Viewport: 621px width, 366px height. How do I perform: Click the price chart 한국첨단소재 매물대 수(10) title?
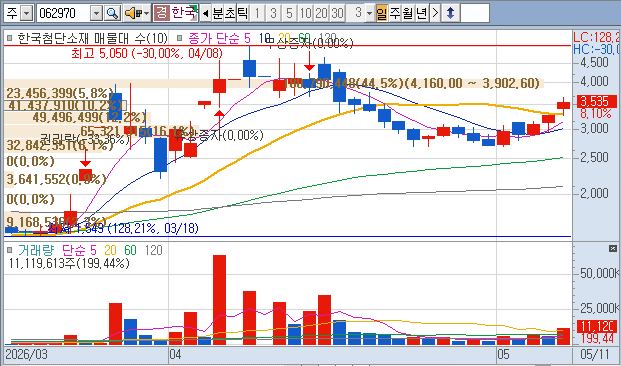pyautogui.click(x=93, y=38)
